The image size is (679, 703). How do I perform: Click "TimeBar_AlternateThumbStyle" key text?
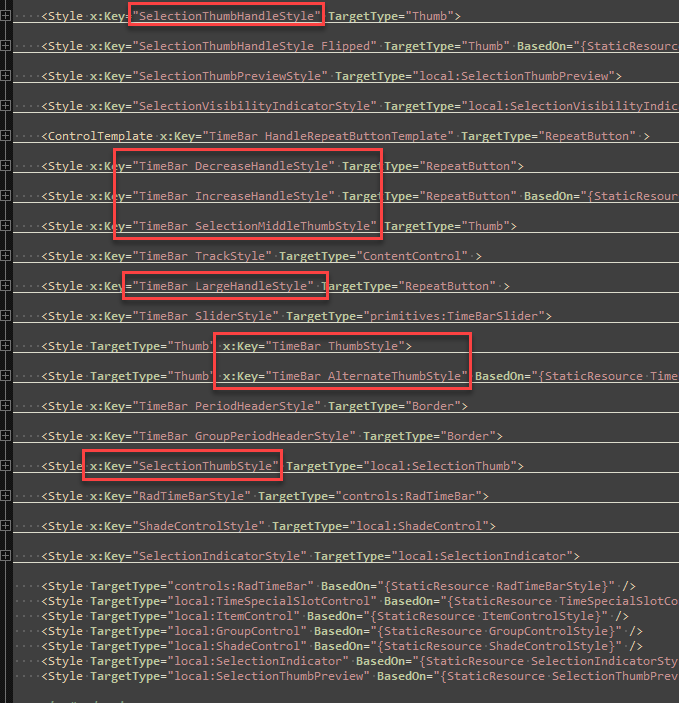(x=367, y=377)
